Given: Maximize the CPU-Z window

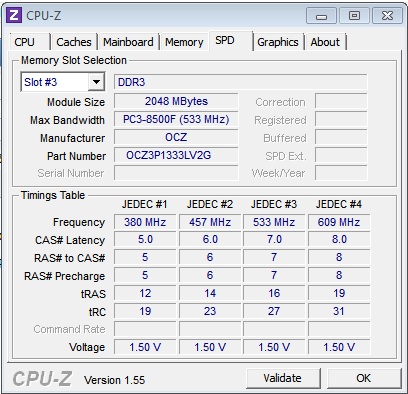Looking at the screenshot, I should tap(354, 16).
